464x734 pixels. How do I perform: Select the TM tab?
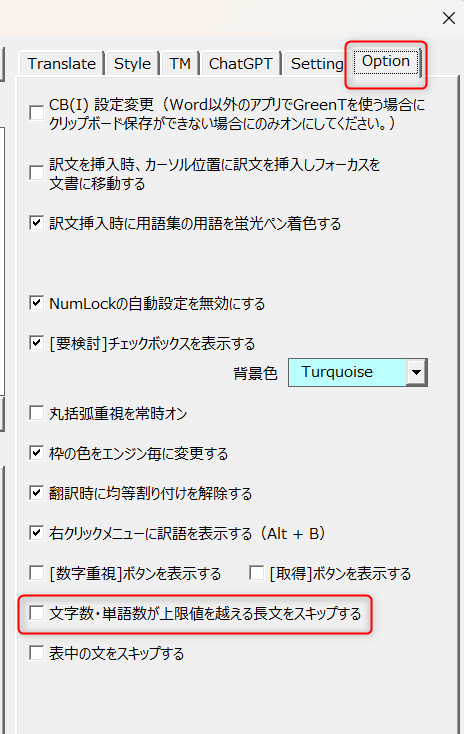pos(180,64)
